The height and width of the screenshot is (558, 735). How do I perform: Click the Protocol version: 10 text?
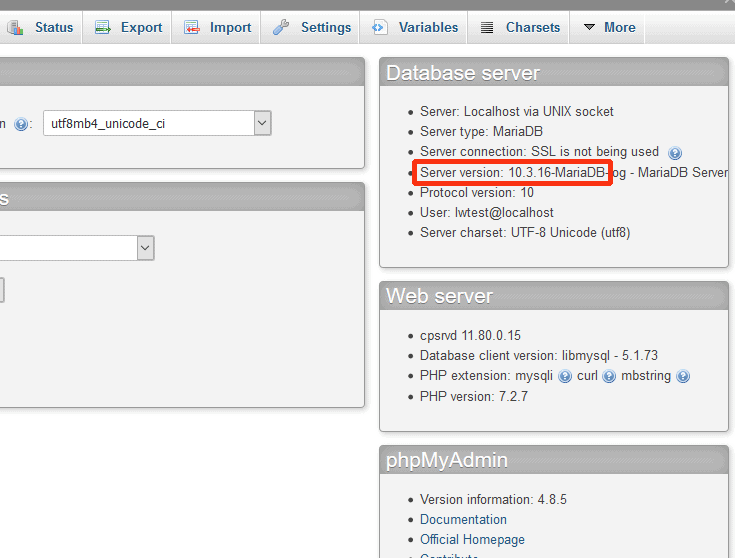coord(477,193)
